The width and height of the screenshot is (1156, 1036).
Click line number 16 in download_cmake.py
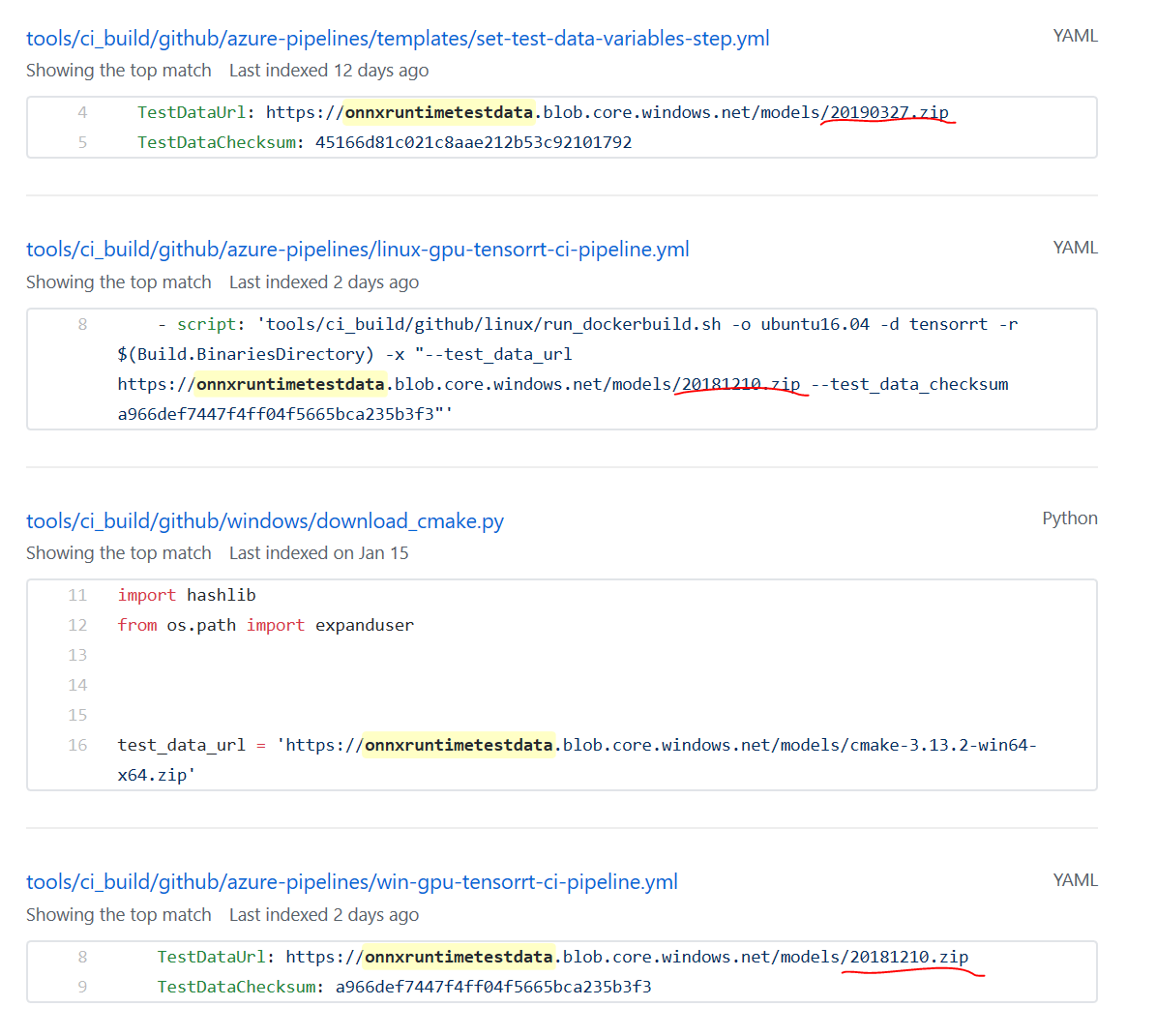(77, 746)
